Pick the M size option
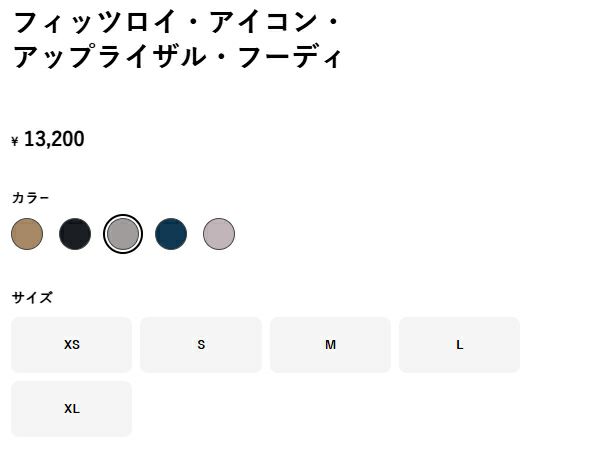Viewport: 600px width, 450px height. (330, 345)
